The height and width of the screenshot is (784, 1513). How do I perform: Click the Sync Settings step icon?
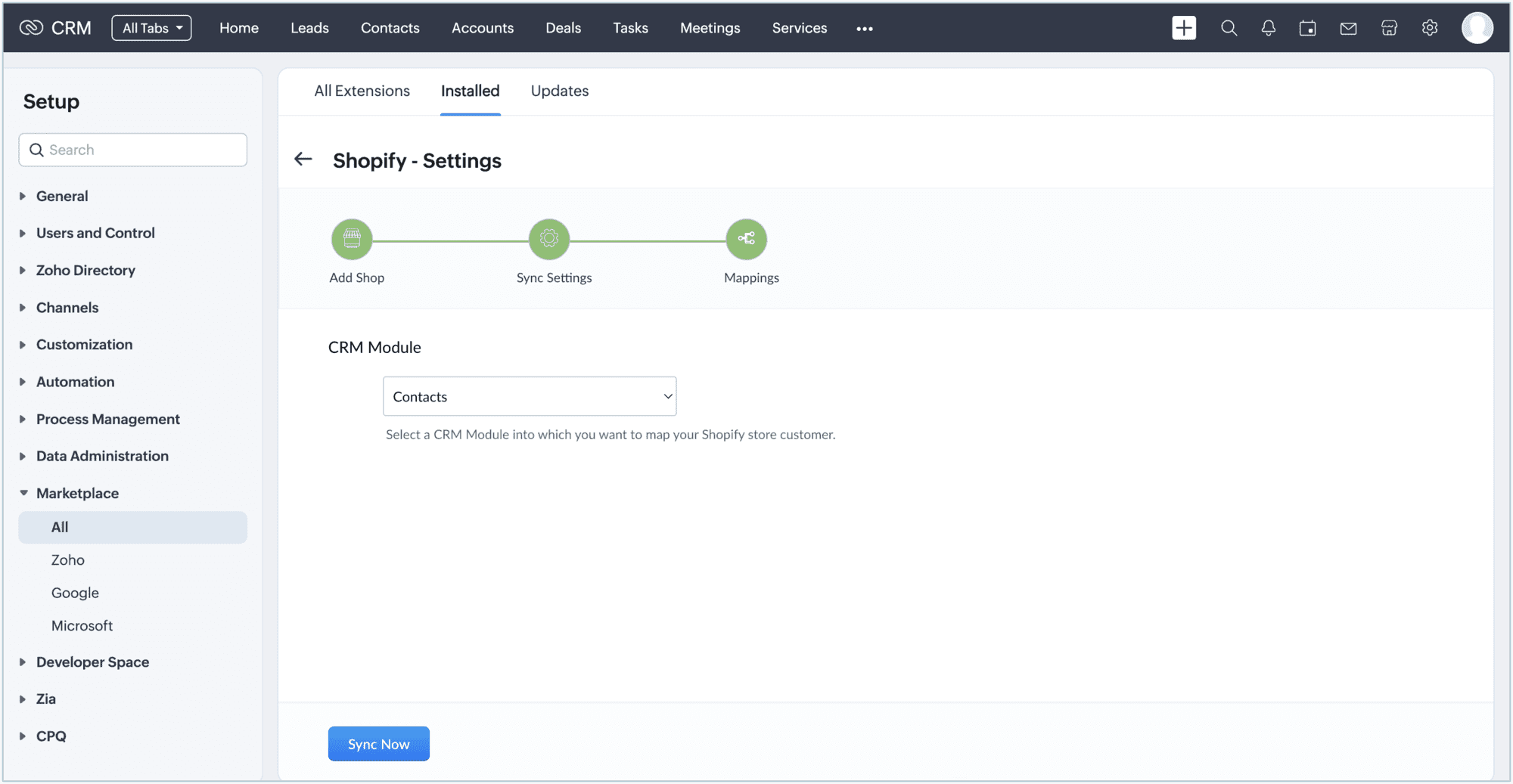pyautogui.click(x=549, y=239)
